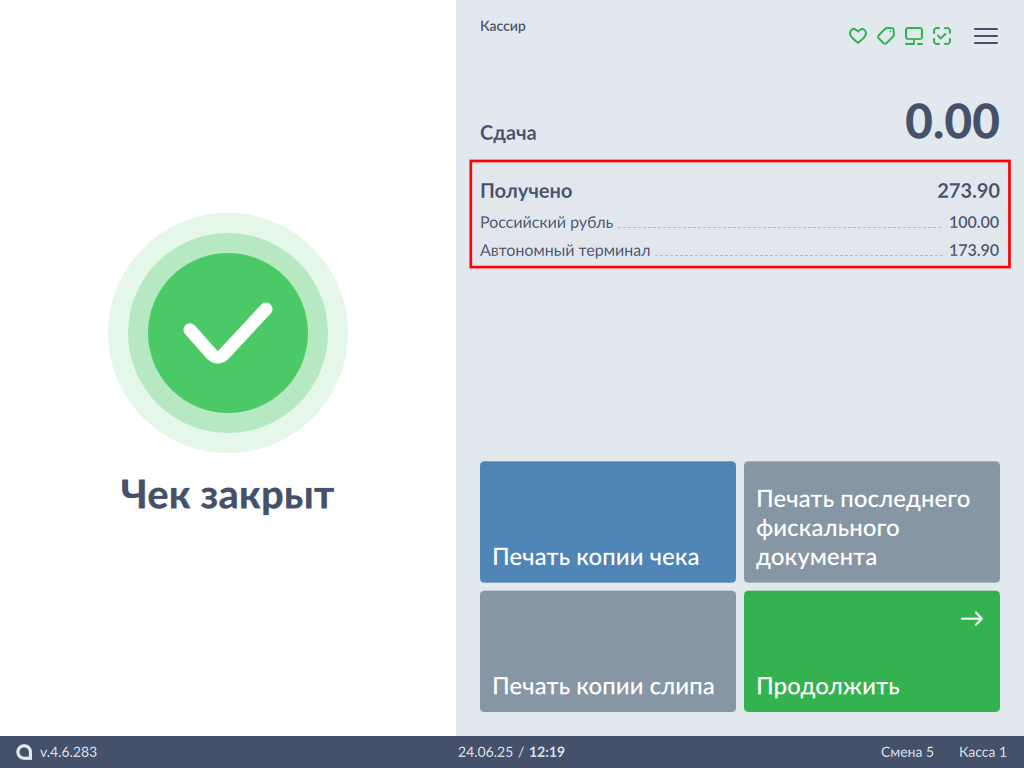Click the arrow on Продолжить button
This screenshot has height=768, width=1024.
[972, 620]
